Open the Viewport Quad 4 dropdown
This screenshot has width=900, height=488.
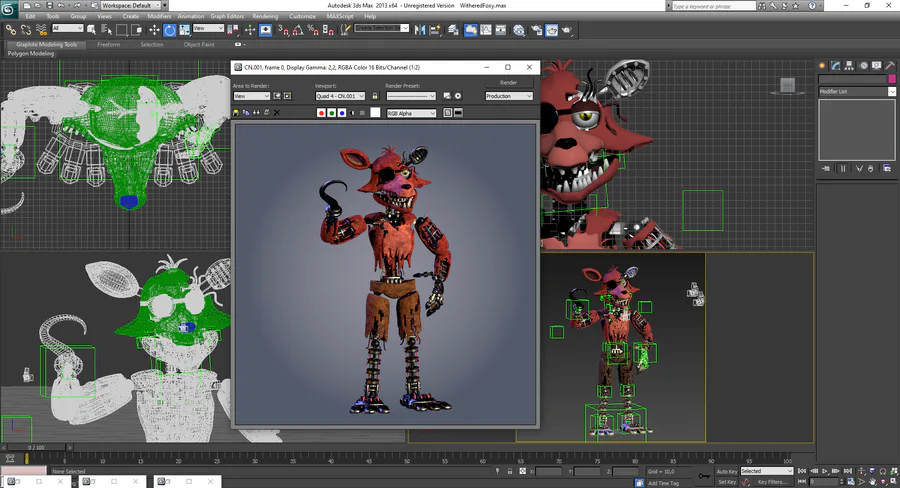[340, 96]
